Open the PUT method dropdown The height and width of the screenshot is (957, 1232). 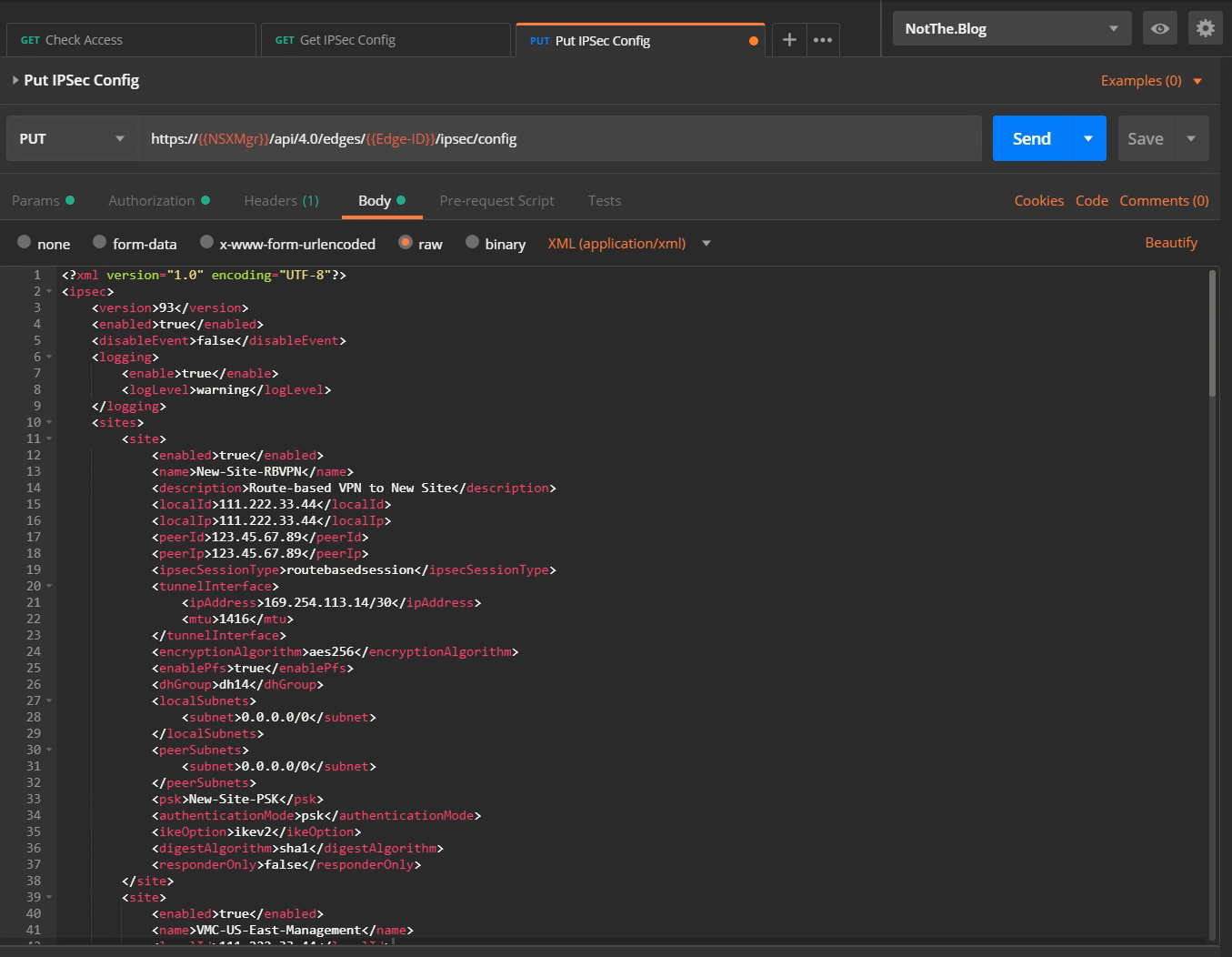click(x=72, y=139)
